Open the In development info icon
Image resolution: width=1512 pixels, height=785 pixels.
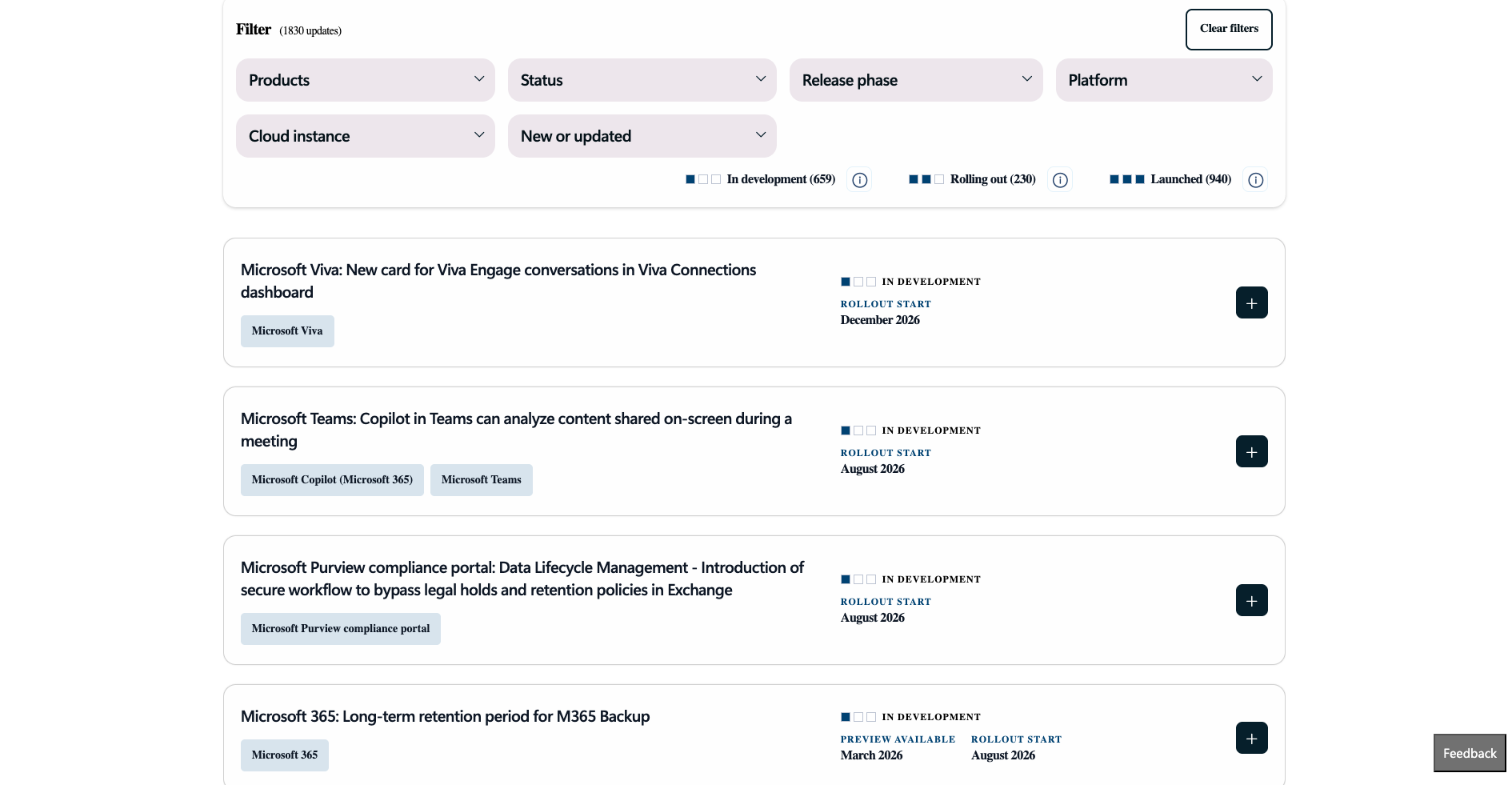pyautogui.click(x=860, y=180)
